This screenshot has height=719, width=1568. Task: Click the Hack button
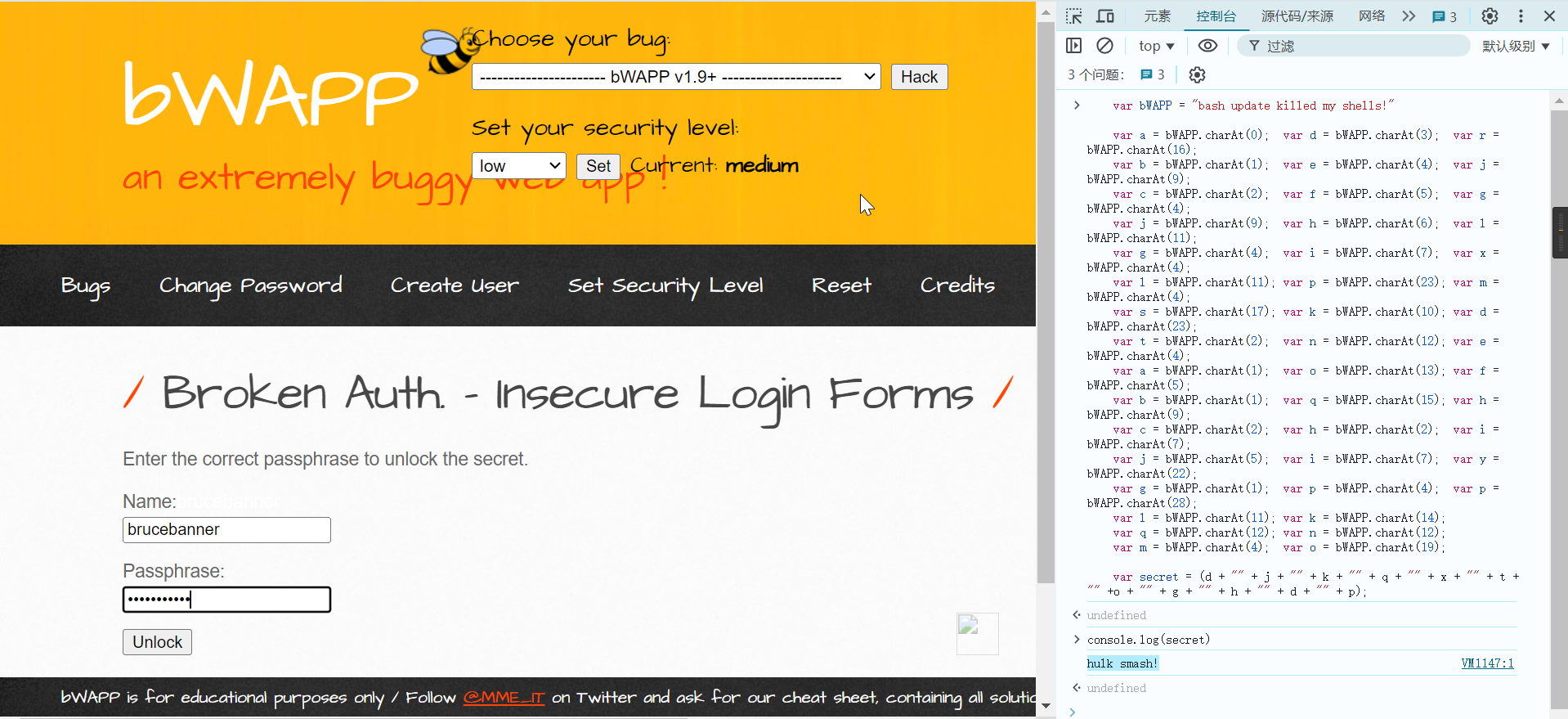click(919, 77)
